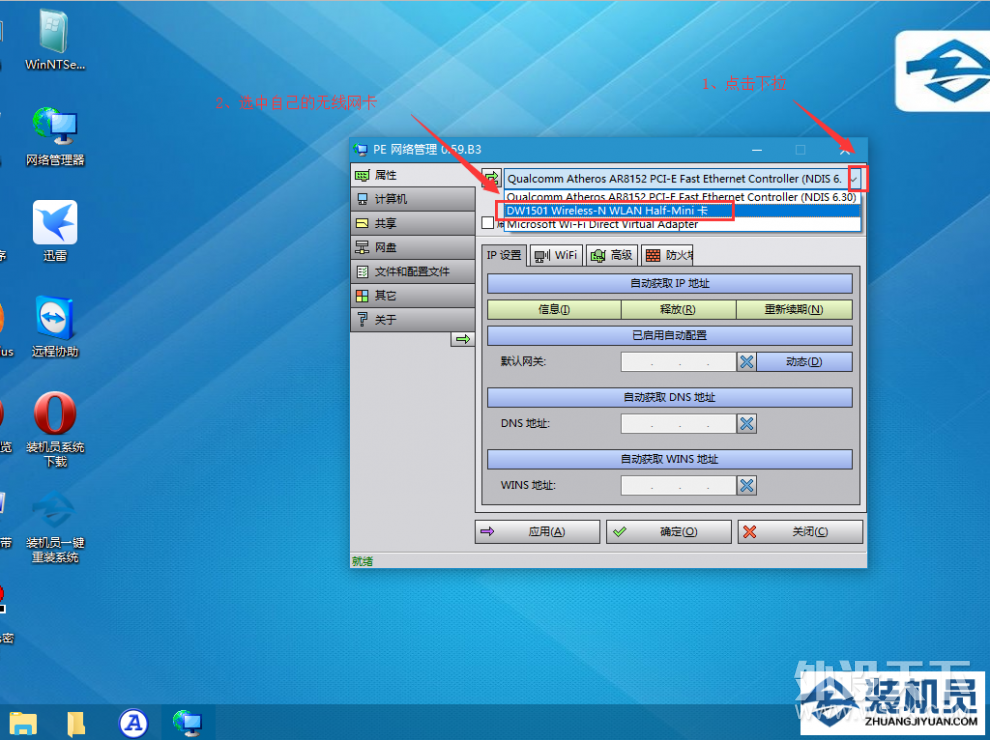The image size is (990, 740).
Task: Open file explorer in the taskbar
Action: tap(23, 723)
